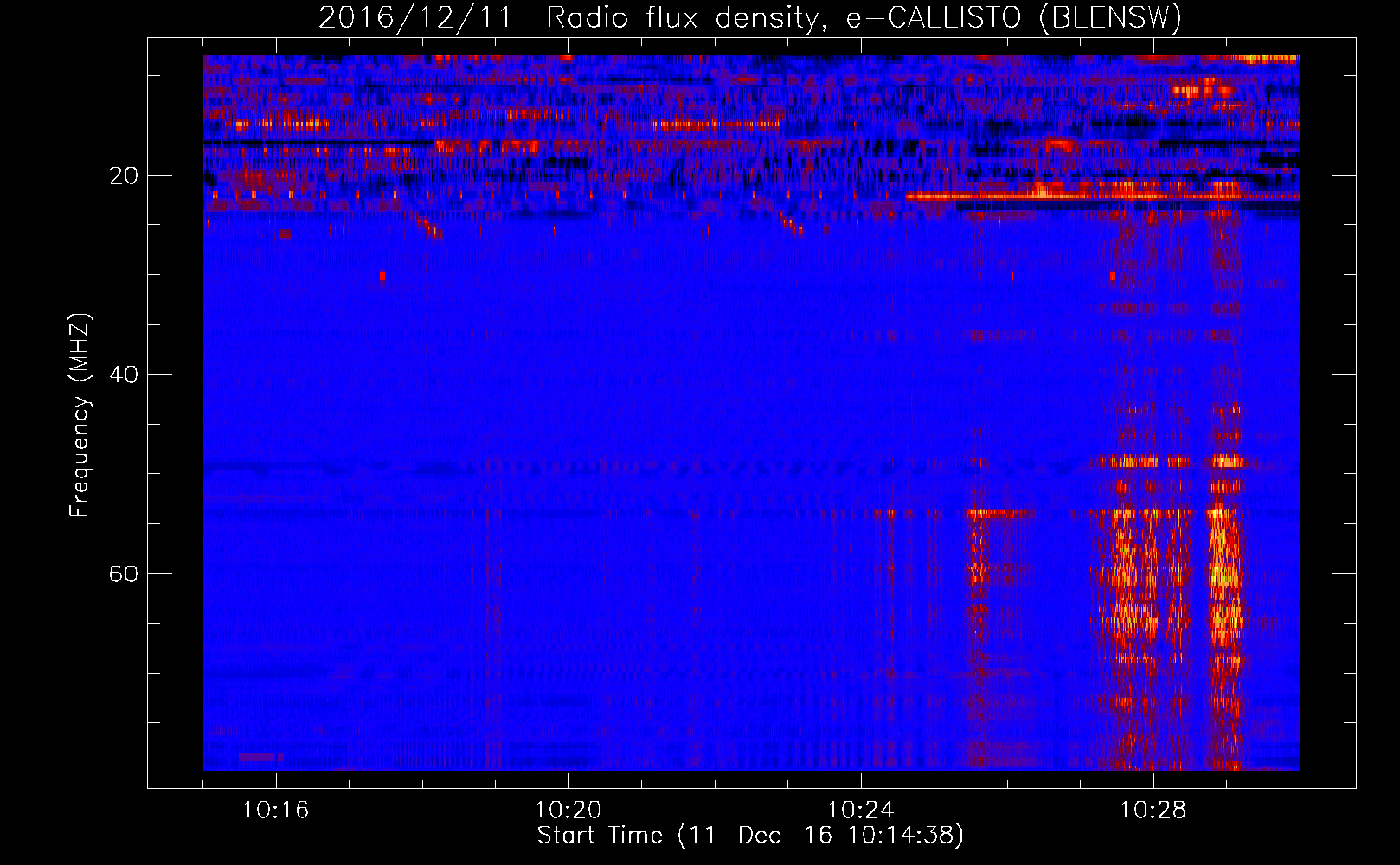The image size is (1400, 865).
Task: Click the '10:24' time tick label
Action: tap(861, 811)
